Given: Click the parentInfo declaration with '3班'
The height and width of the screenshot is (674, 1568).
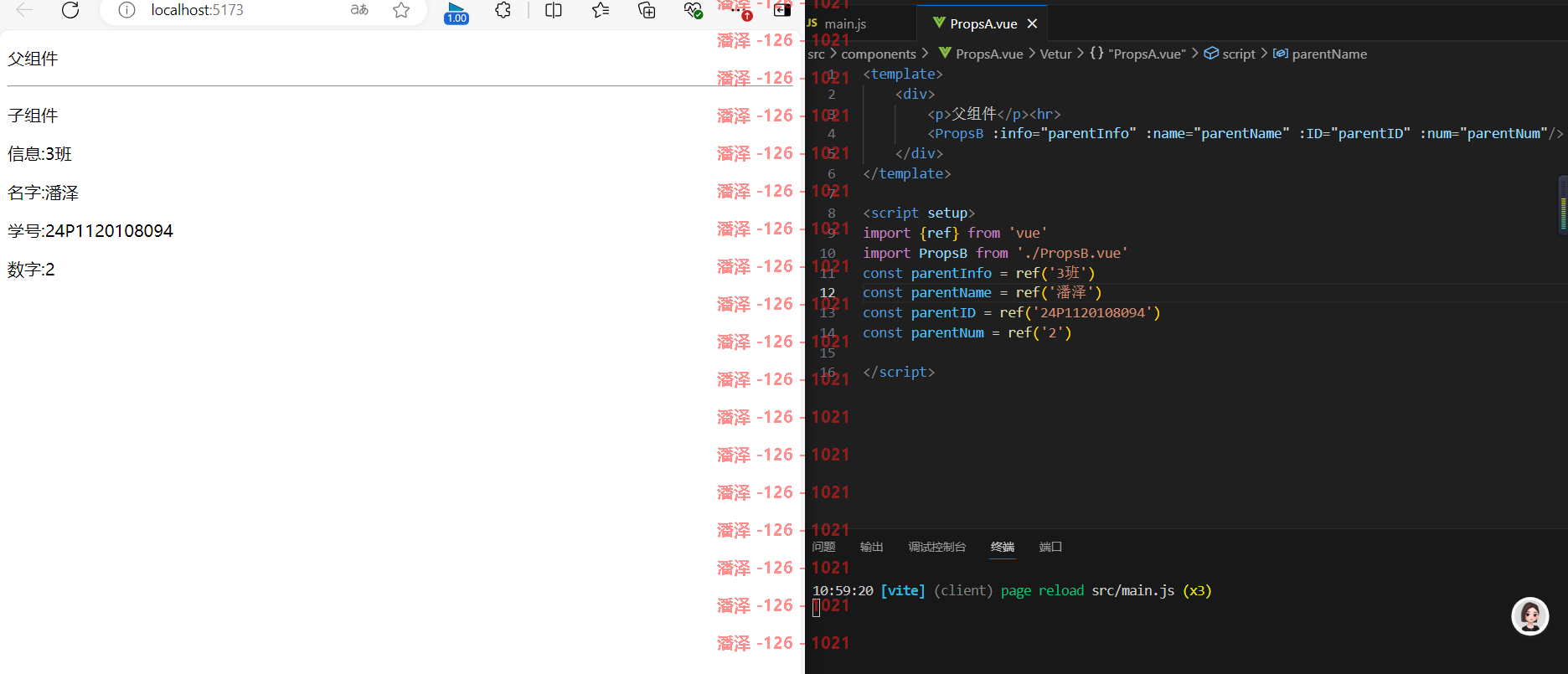Looking at the screenshot, I should click(979, 273).
